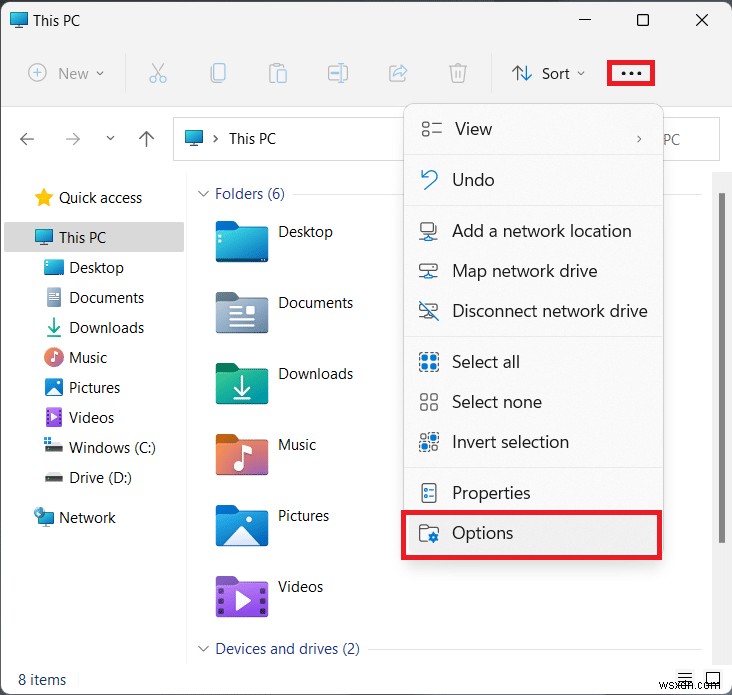The image size is (732, 695).
Task: Open the See more three-dots button
Action: [x=631, y=73]
